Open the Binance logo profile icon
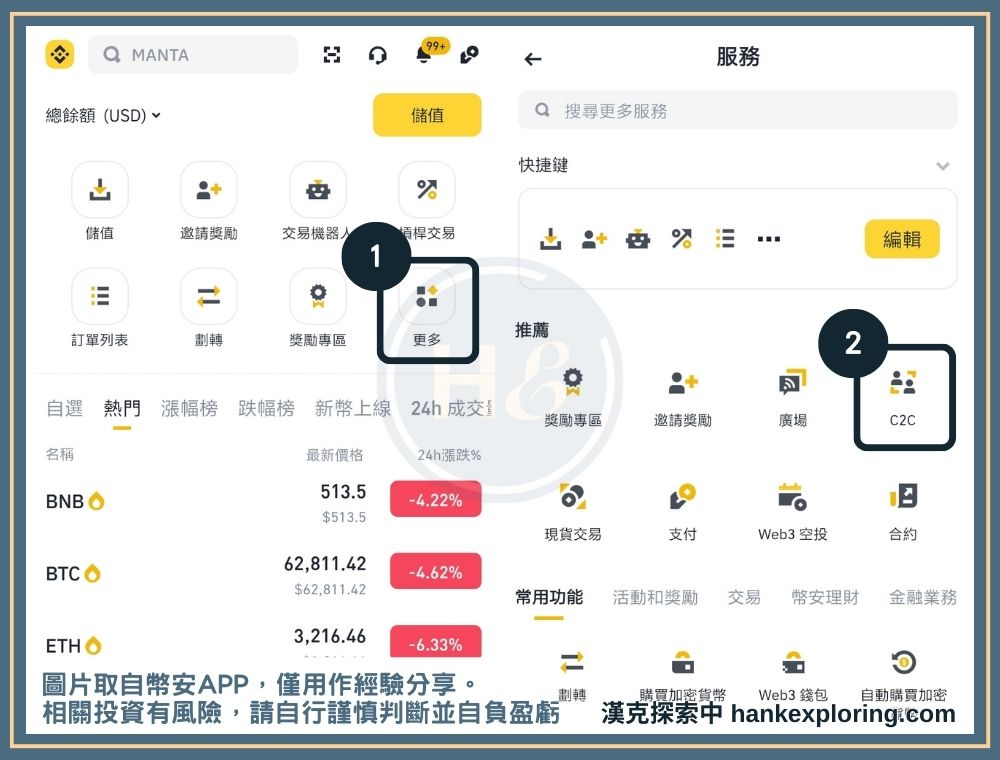Image resolution: width=1000 pixels, height=760 pixels. point(59,54)
